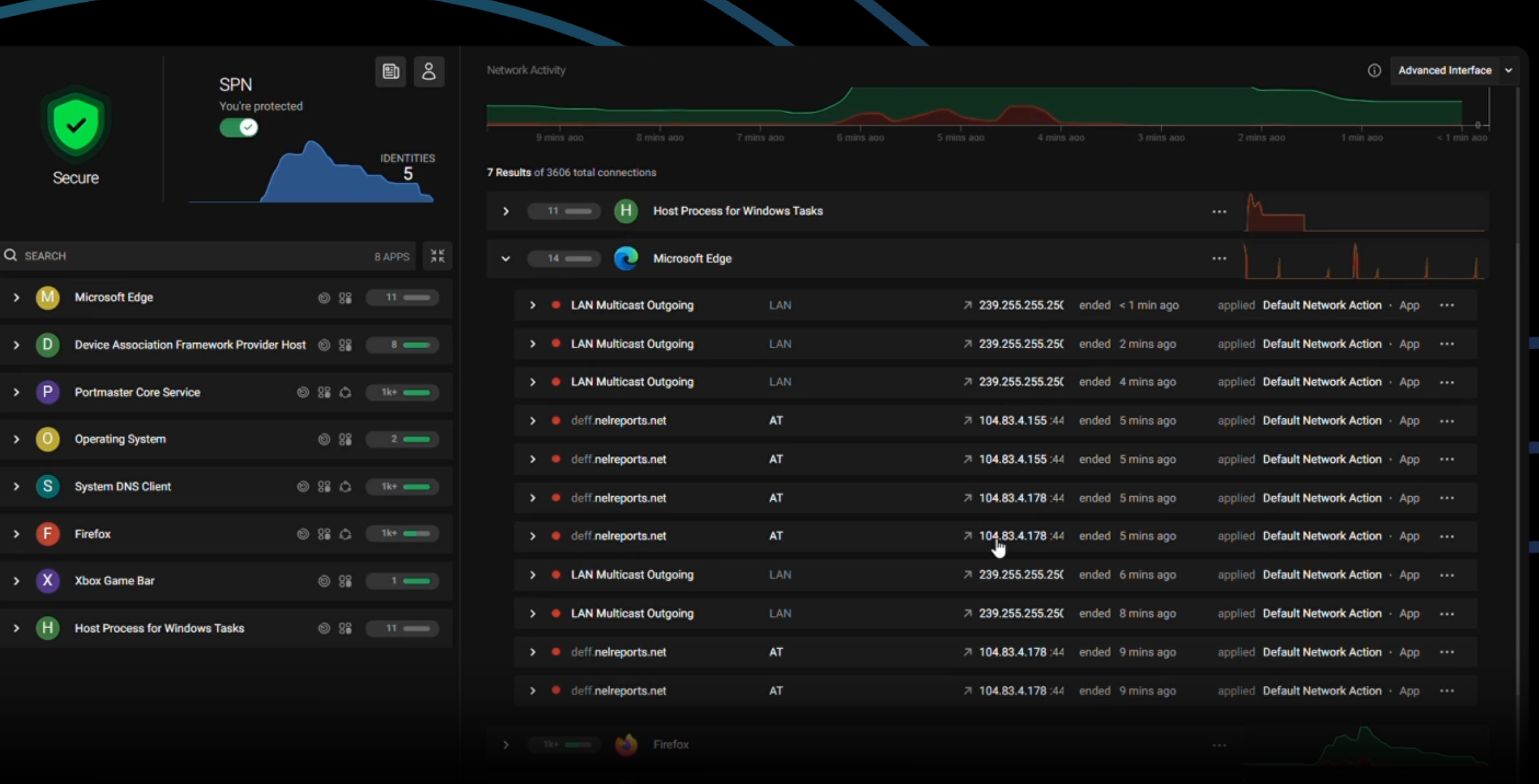Viewport: 1539px width, 784px height.
Task: Expand System DNS Client in sidebar
Action: 16,487
